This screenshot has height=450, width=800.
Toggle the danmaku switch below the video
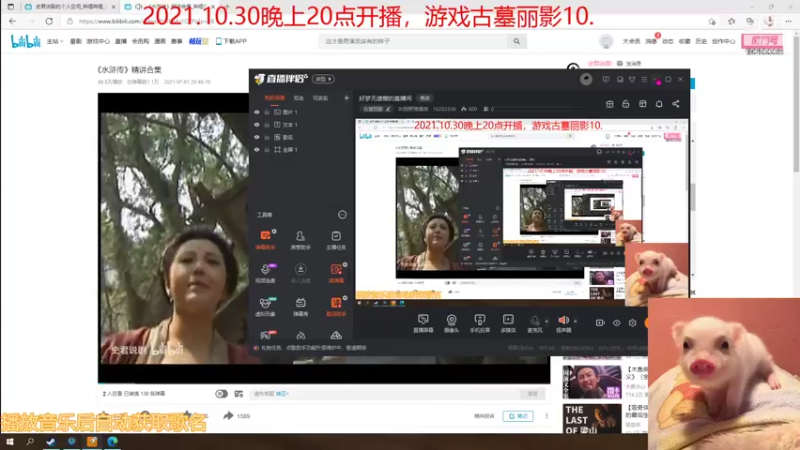point(221,394)
